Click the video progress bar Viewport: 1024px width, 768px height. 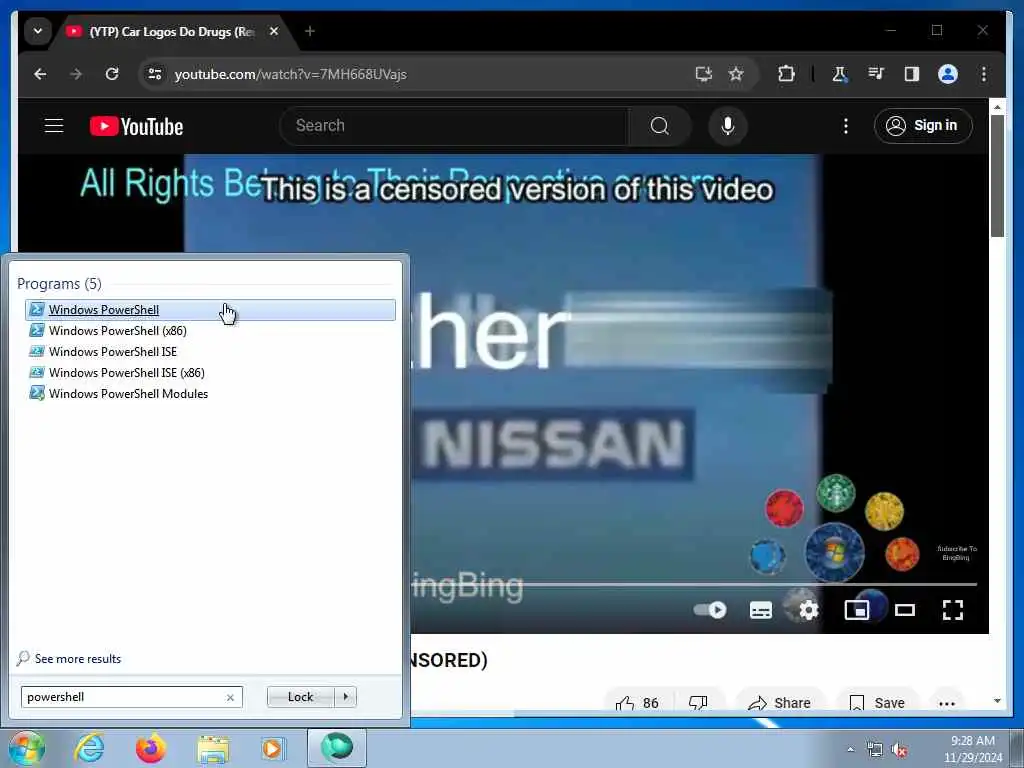[694, 584]
